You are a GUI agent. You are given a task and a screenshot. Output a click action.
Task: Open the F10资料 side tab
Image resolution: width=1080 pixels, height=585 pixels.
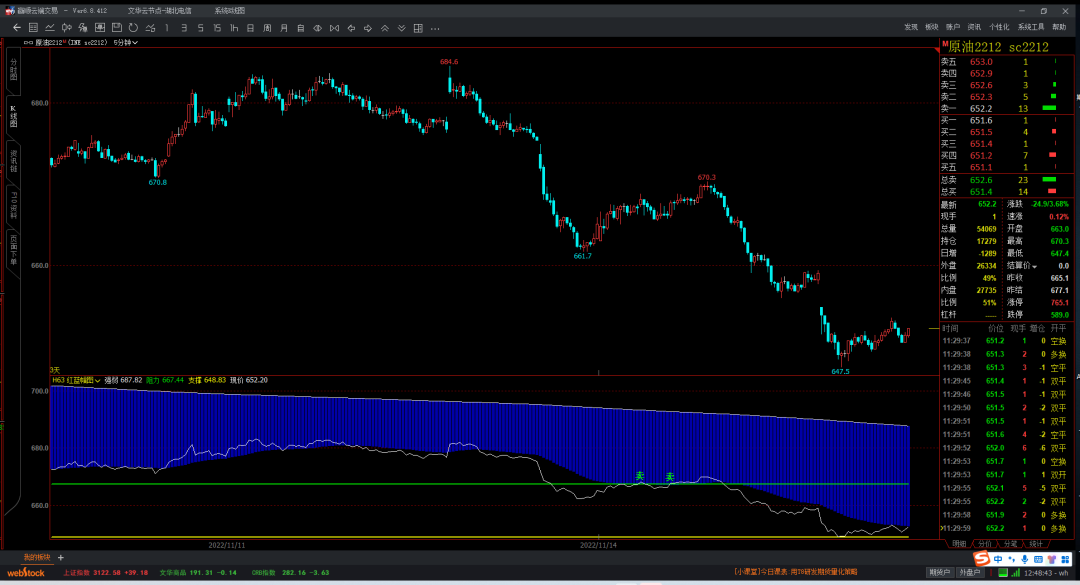[x=13, y=205]
